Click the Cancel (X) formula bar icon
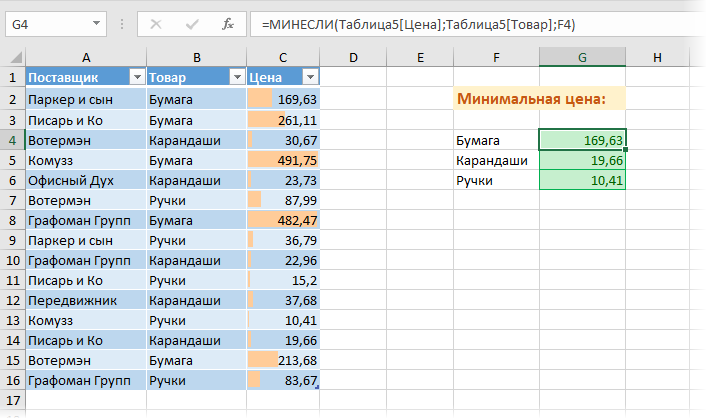This screenshot has height=419, width=707. (x=156, y=24)
